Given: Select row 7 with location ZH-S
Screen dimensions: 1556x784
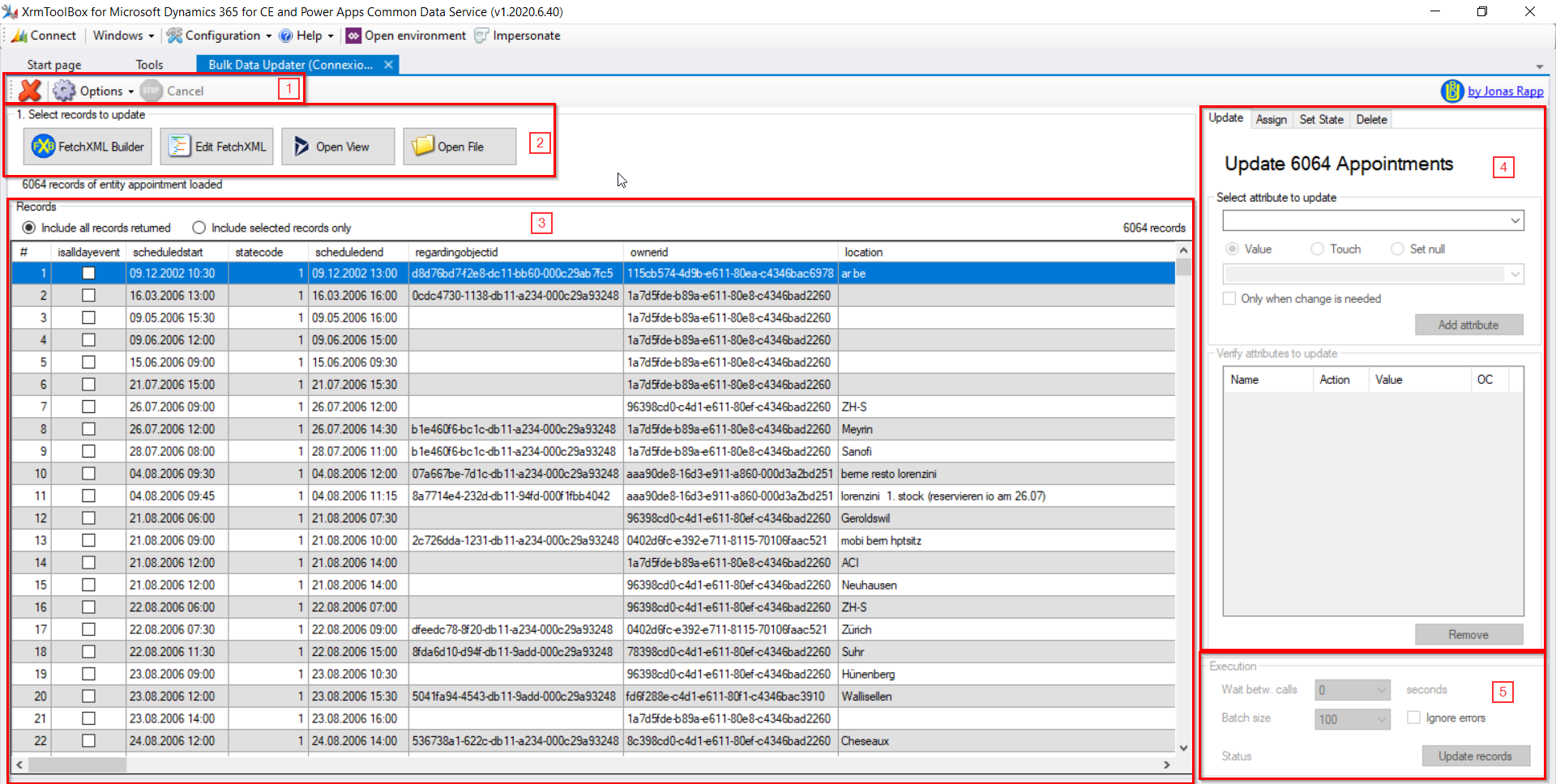Looking at the screenshot, I should (x=593, y=407).
